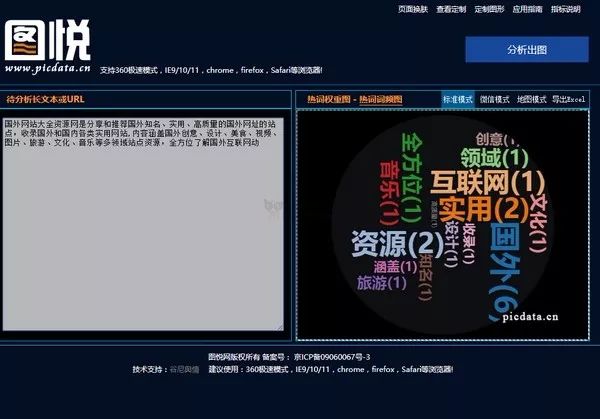The width and height of the screenshot is (600, 419).
Task: Click the www.picdata.cn logo text
Action: click(x=48, y=68)
